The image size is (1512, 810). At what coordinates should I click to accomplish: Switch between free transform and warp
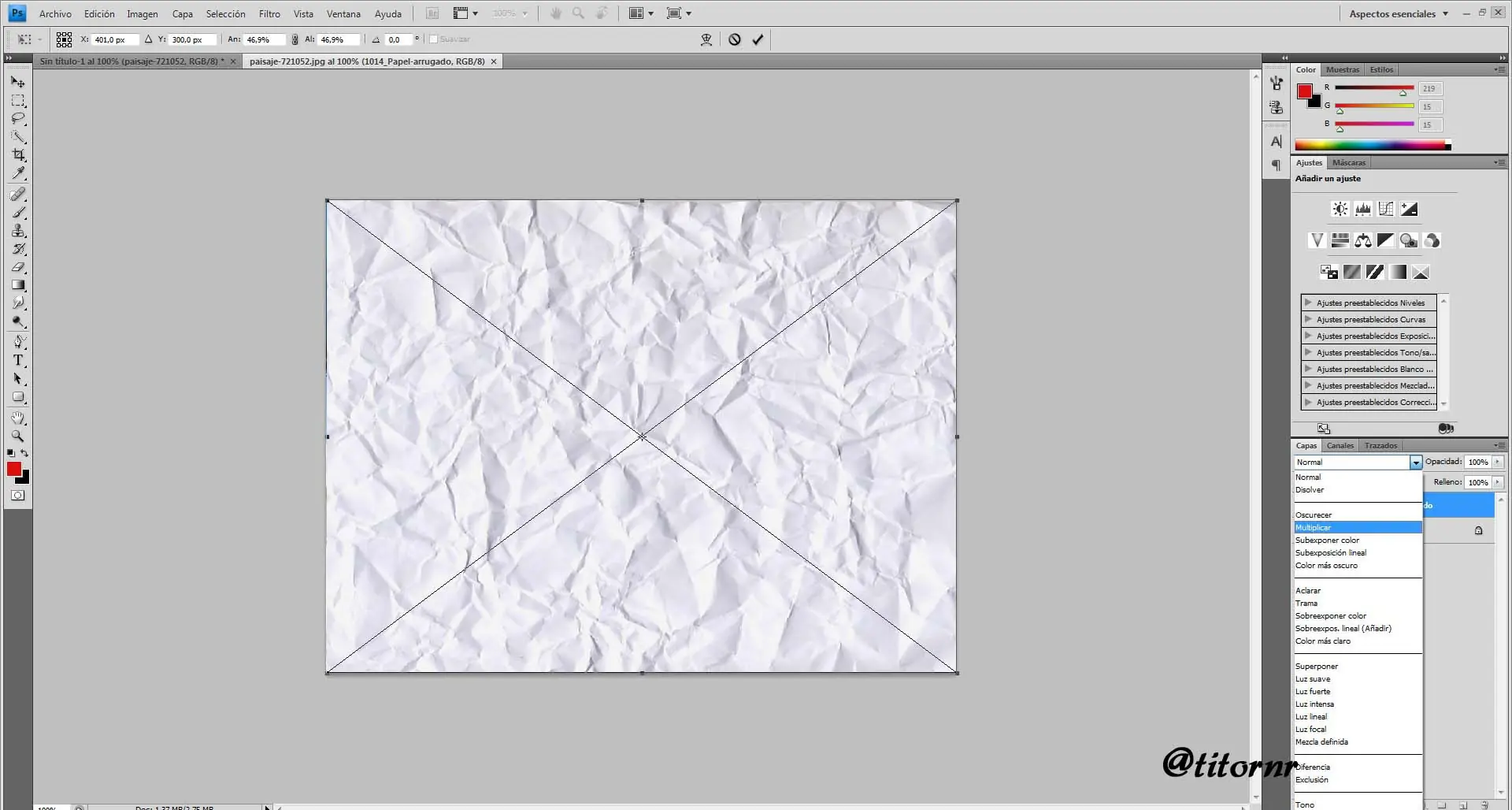(x=706, y=39)
